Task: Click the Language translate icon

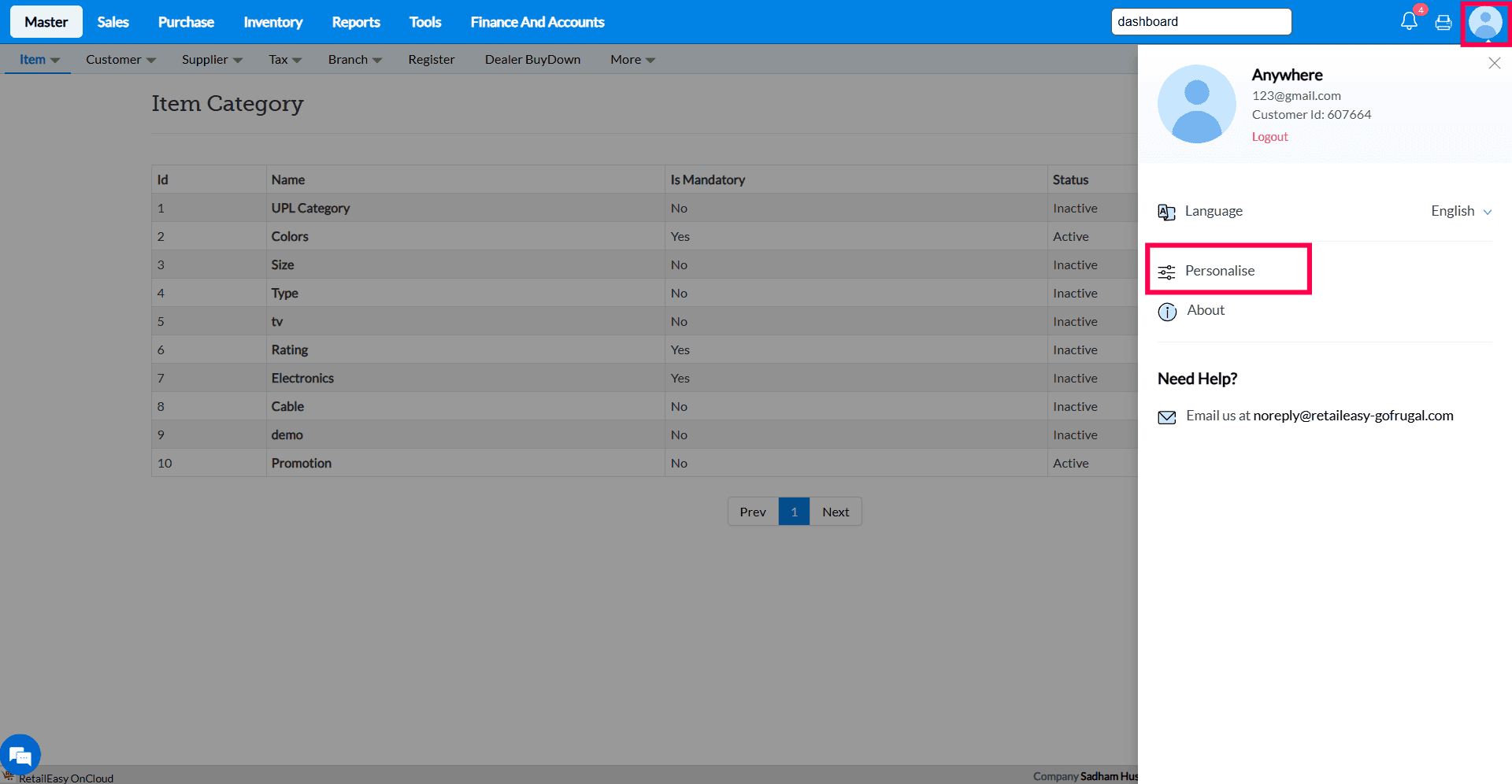Action: 1166,212
